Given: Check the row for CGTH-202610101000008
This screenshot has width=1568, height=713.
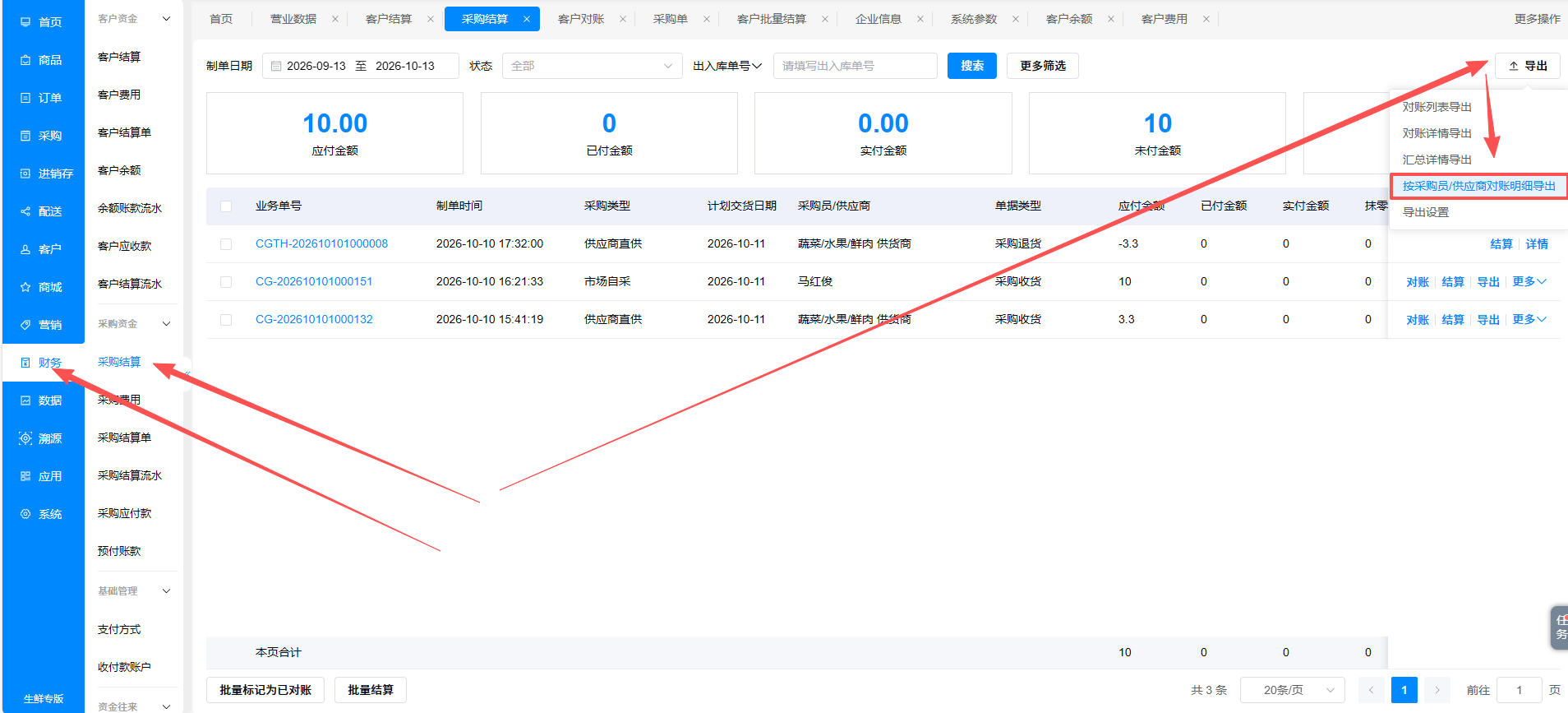Looking at the screenshot, I should click(226, 244).
